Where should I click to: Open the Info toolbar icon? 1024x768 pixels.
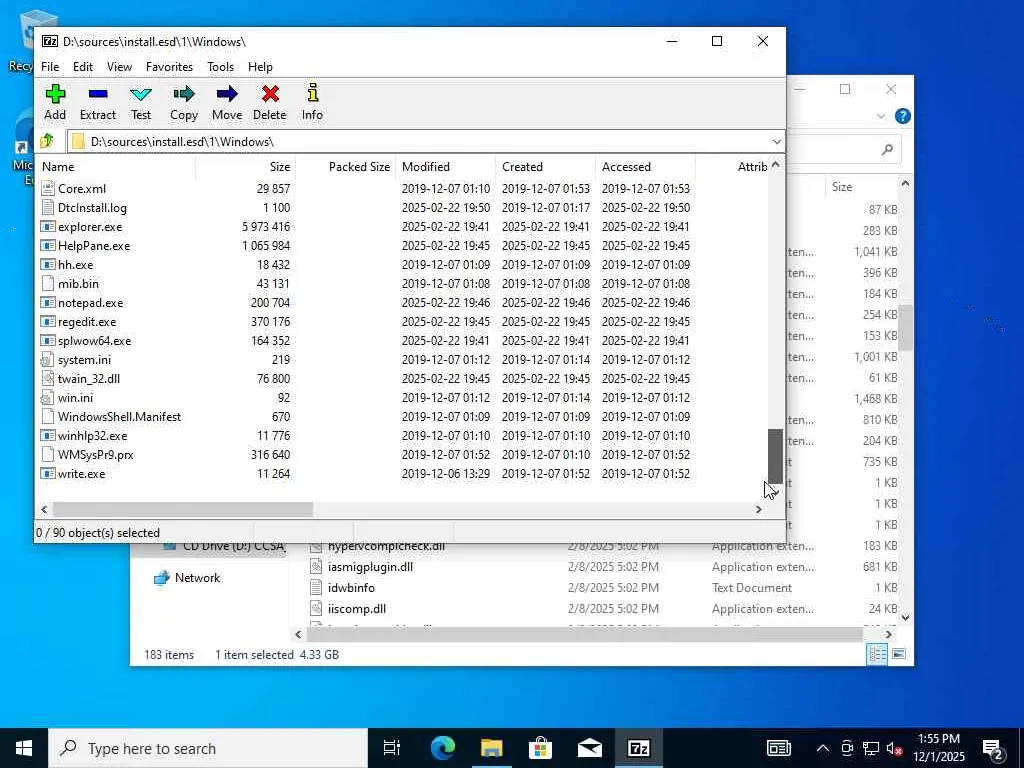click(x=312, y=93)
